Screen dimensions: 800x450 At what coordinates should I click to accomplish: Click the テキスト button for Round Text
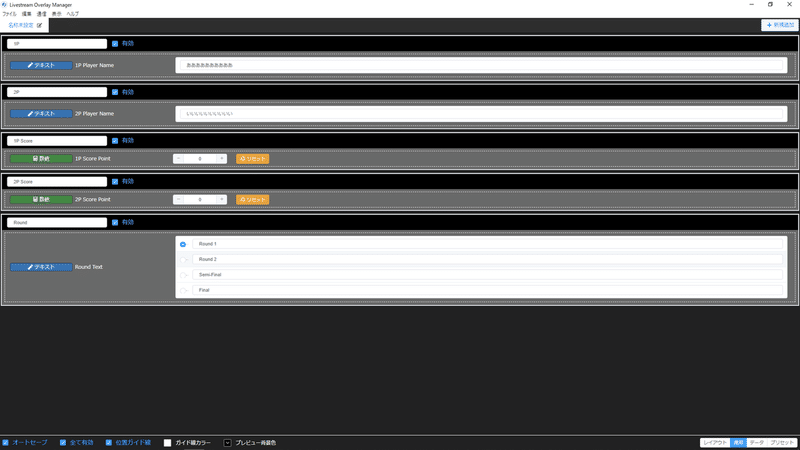(x=41, y=267)
